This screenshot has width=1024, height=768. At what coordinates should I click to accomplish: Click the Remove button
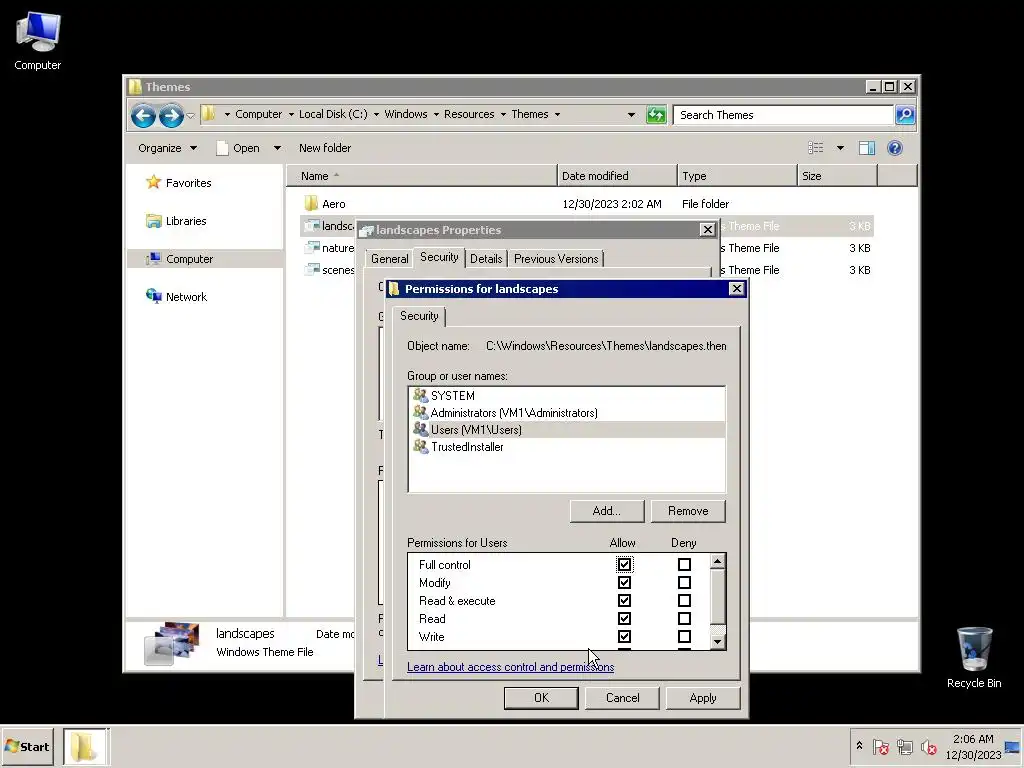688,511
